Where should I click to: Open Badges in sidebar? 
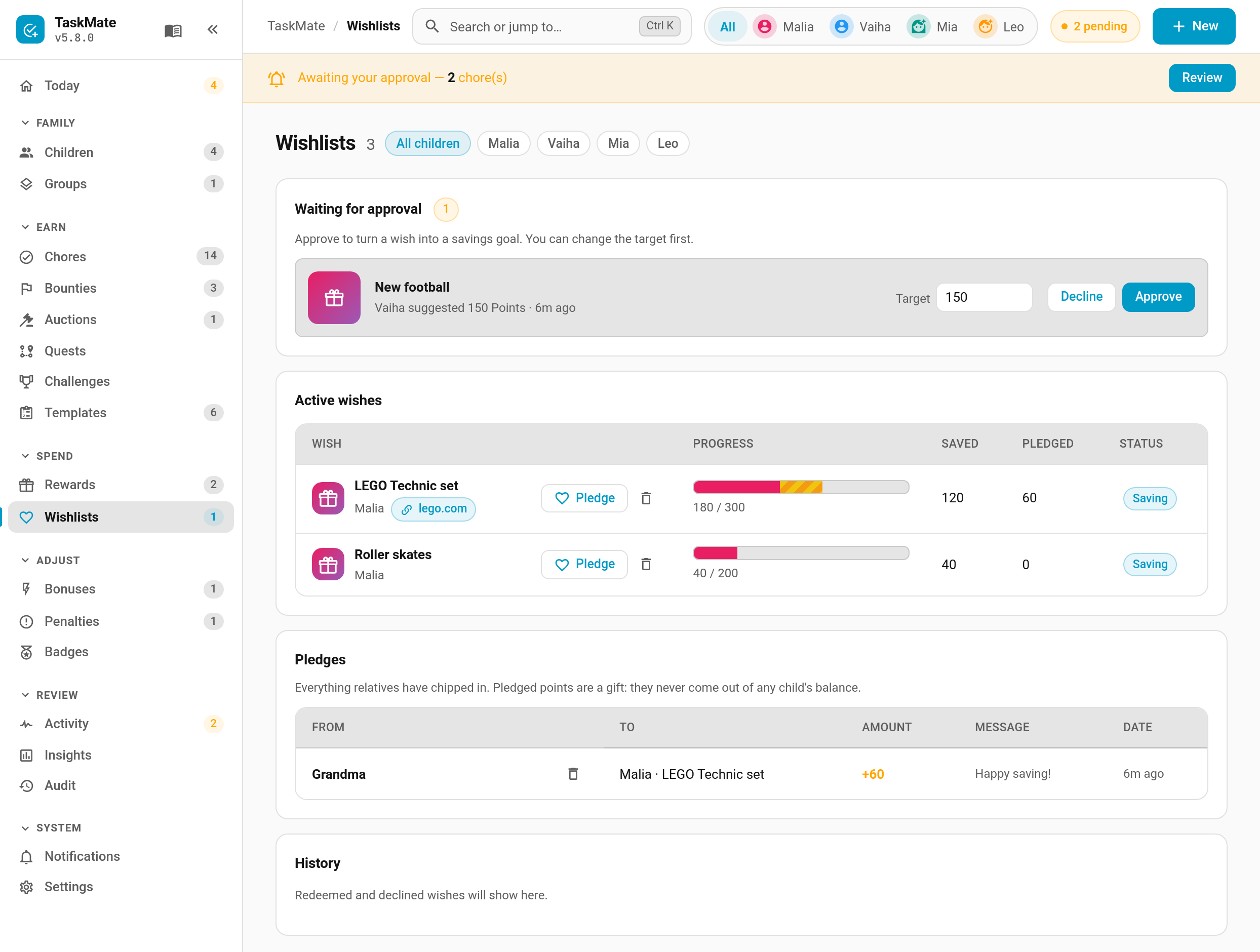point(121,652)
